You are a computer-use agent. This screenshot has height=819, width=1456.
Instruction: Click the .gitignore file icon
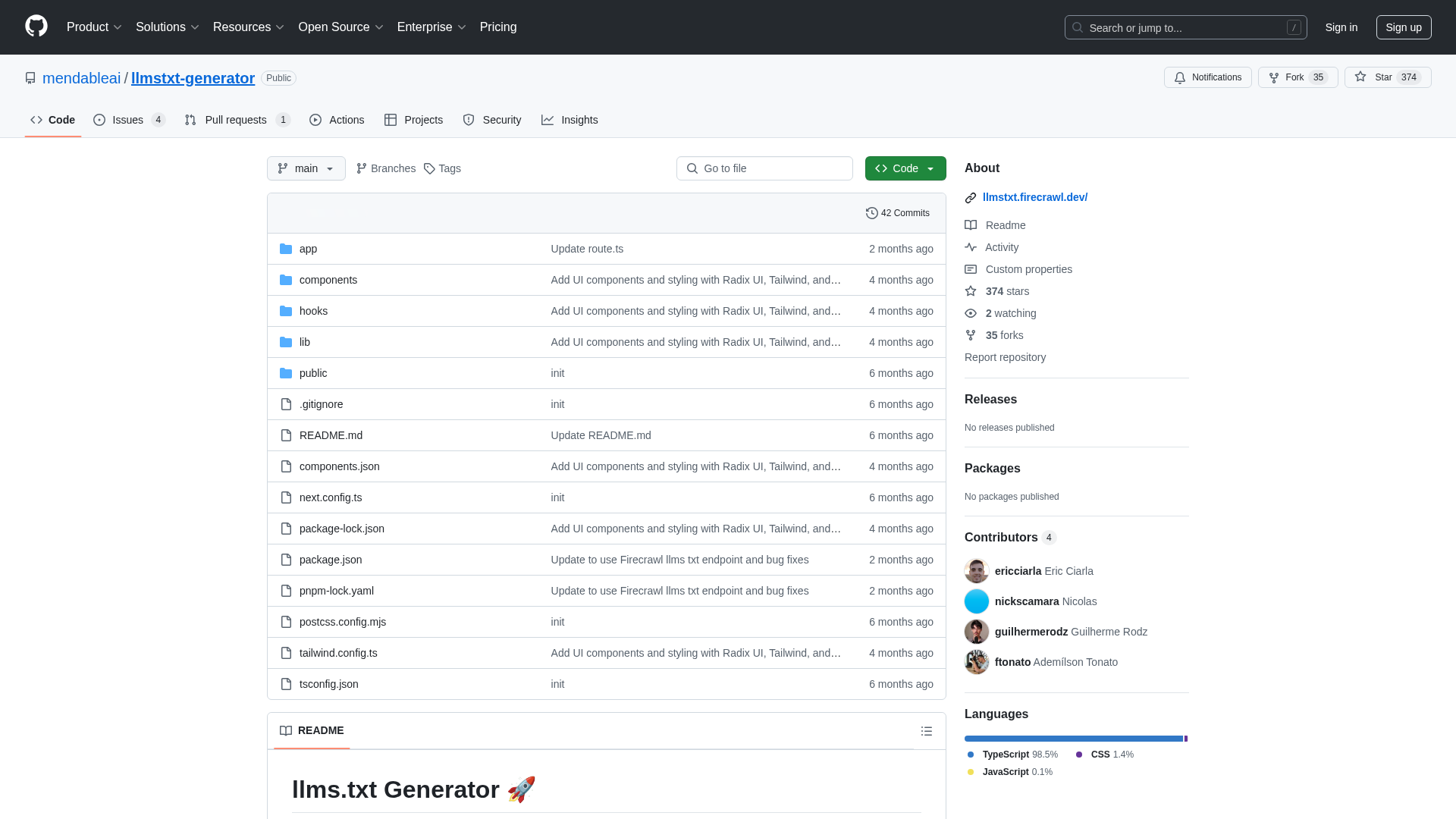pyautogui.click(x=286, y=404)
